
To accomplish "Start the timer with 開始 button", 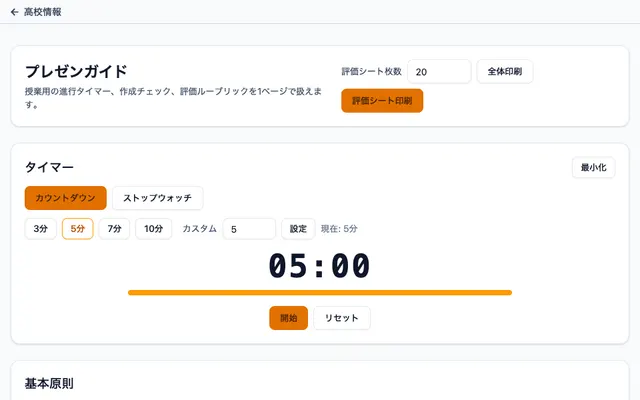I will (x=289, y=318).
